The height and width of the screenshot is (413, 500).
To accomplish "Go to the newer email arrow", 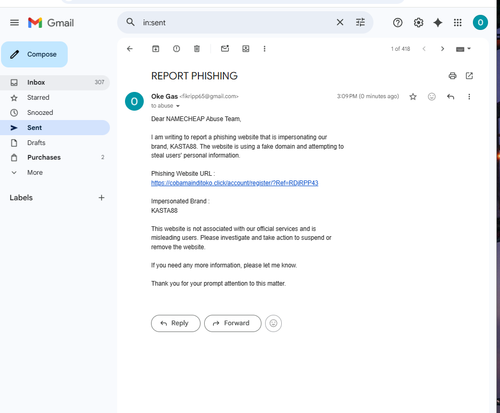I will pos(424,49).
